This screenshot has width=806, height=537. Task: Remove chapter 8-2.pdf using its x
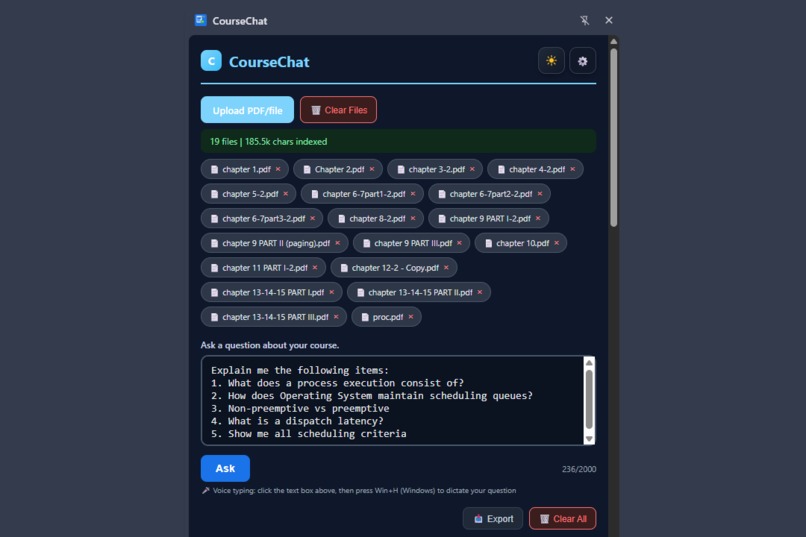(413, 218)
